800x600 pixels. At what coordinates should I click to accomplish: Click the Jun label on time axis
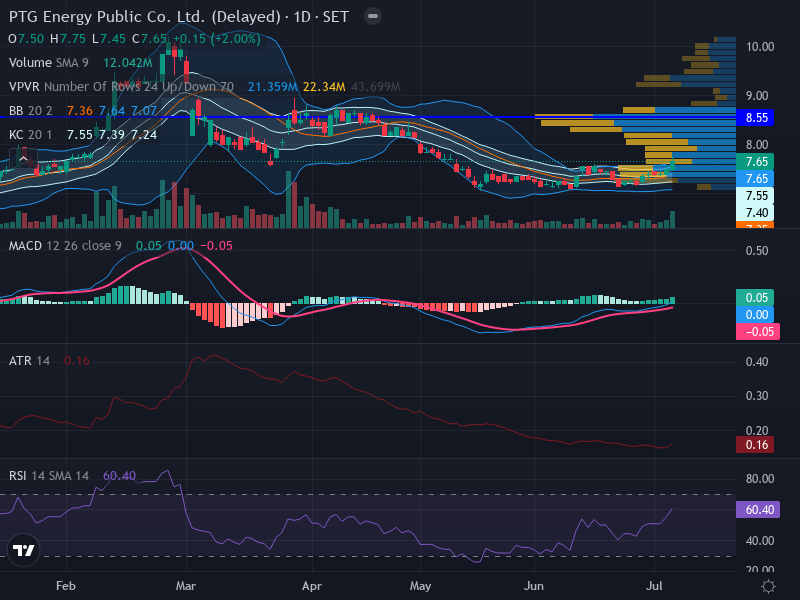point(534,586)
